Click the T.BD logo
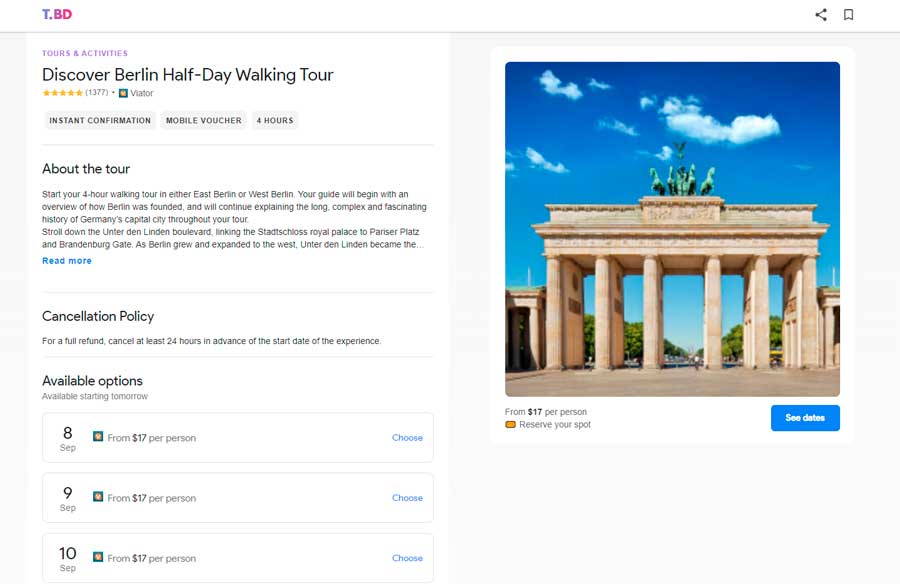The width and height of the screenshot is (900, 584). click(x=57, y=15)
